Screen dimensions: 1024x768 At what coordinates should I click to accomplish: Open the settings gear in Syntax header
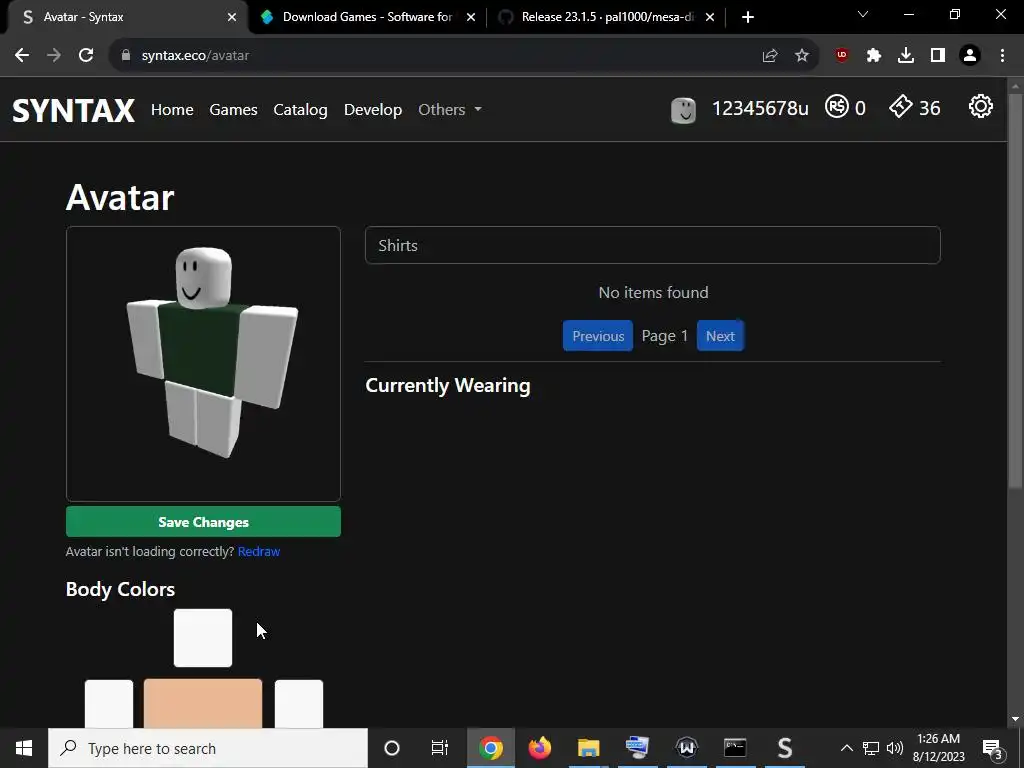click(x=980, y=106)
